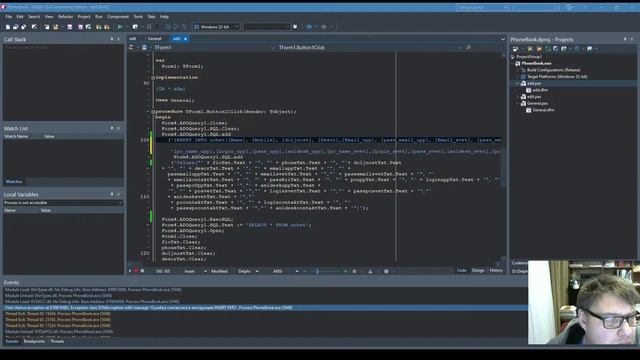Screen dimensions: 640x360
Task: Select add.dfm in the Projects tree
Action: coord(540,90)
